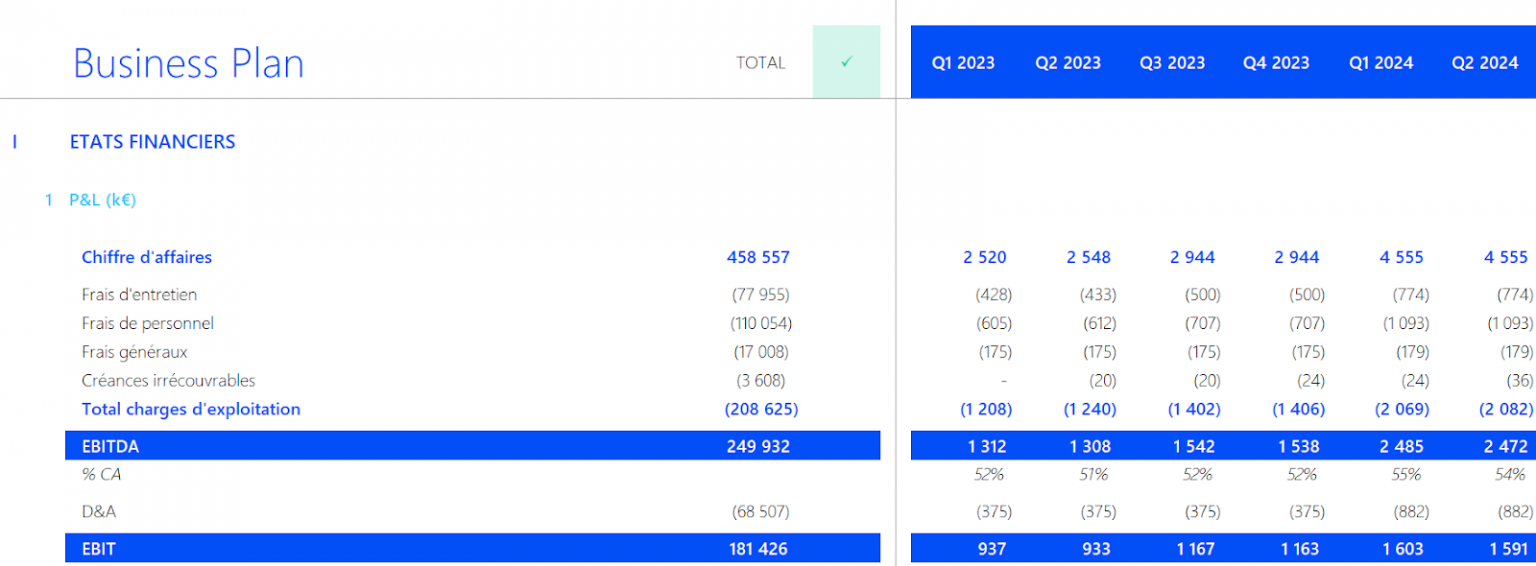Click the TOTAL column header

point(761,63)
